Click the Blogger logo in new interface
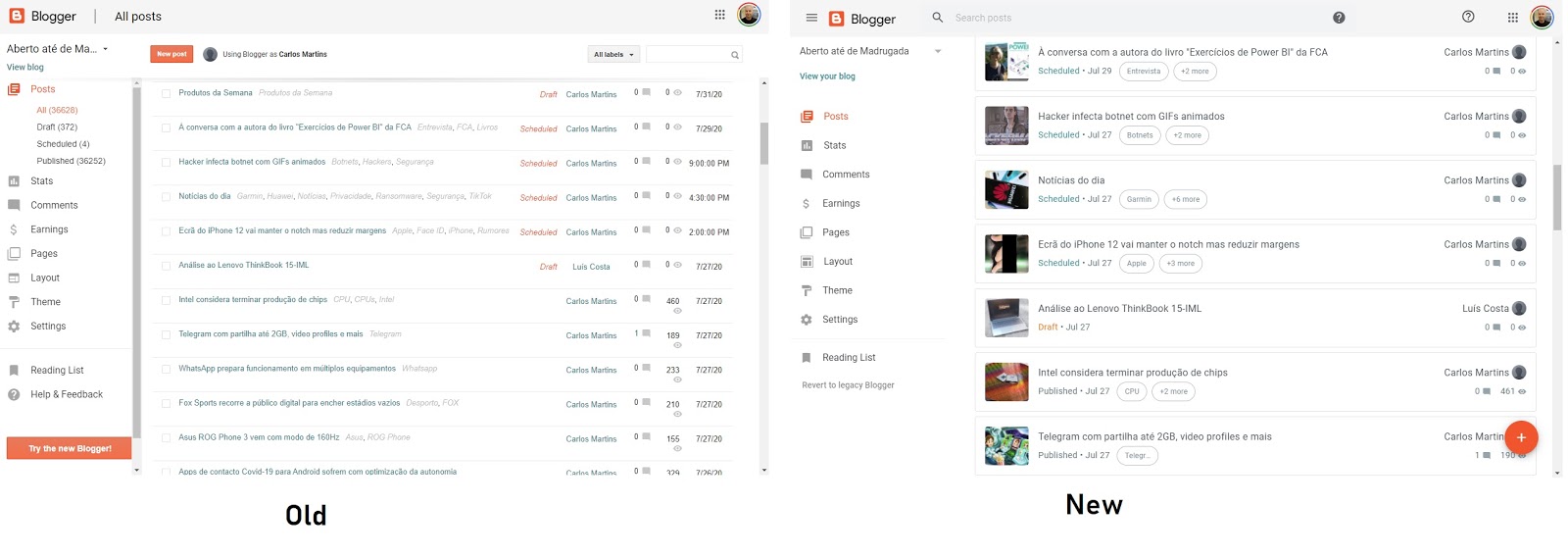This screenshot has height=556, width=1568. point(836,19)
